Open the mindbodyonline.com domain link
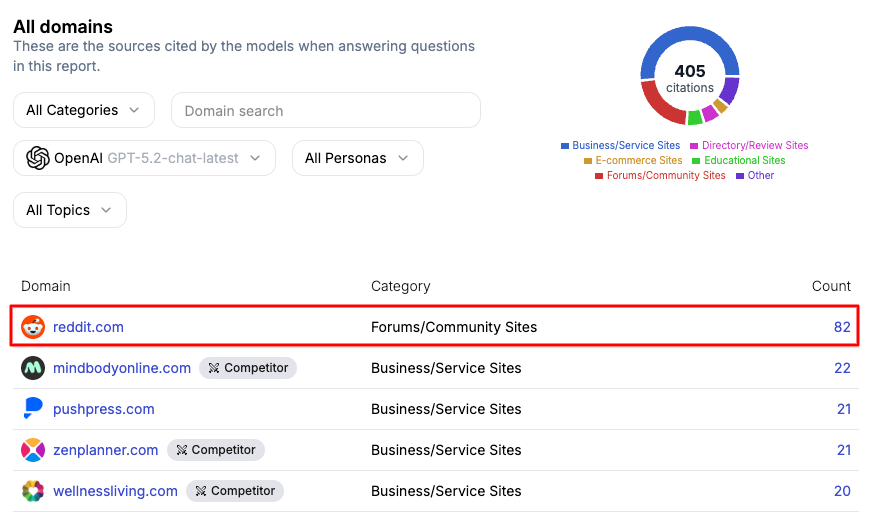 (122, 368)
